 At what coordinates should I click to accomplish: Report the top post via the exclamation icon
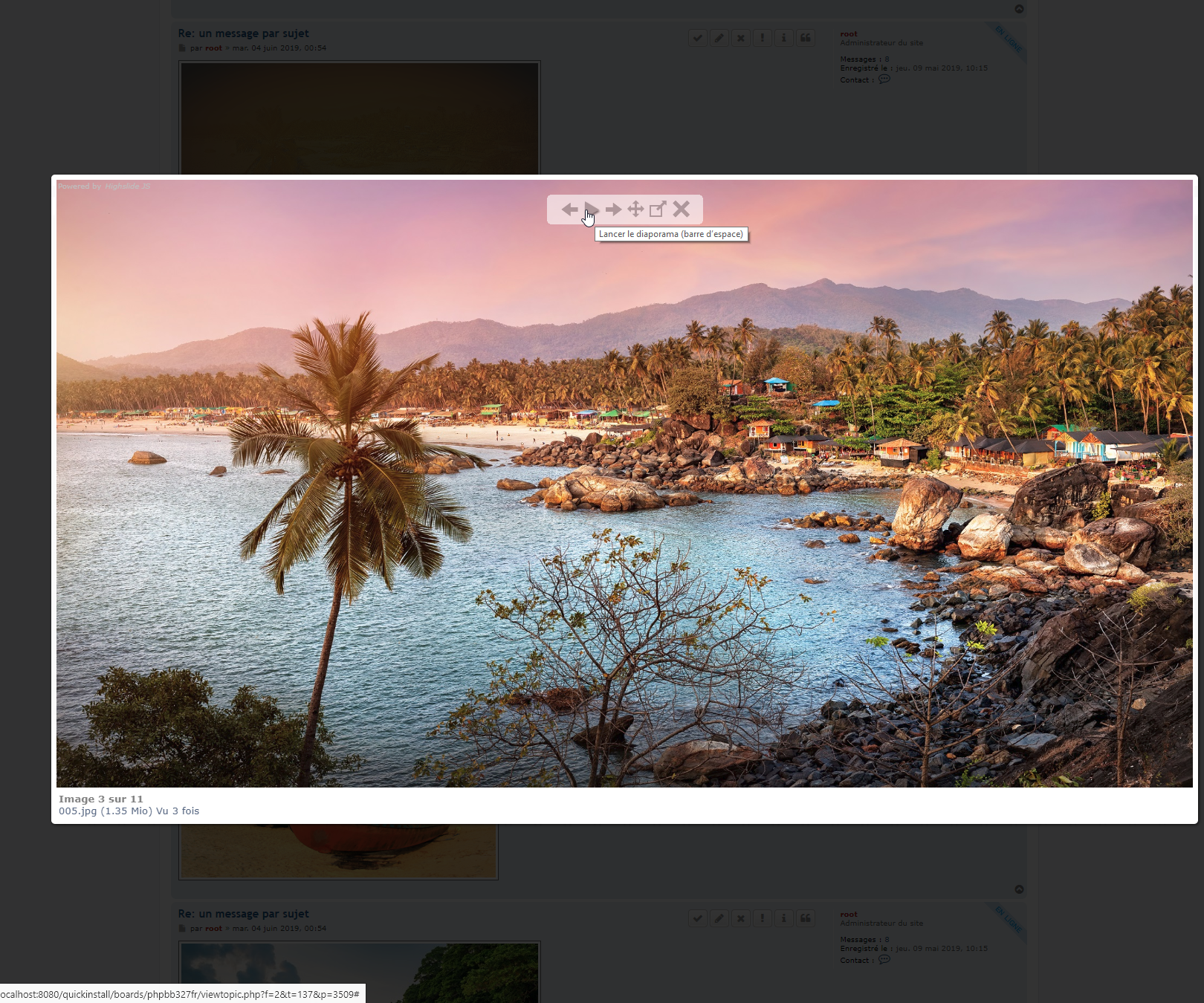(x=763, y=38)
